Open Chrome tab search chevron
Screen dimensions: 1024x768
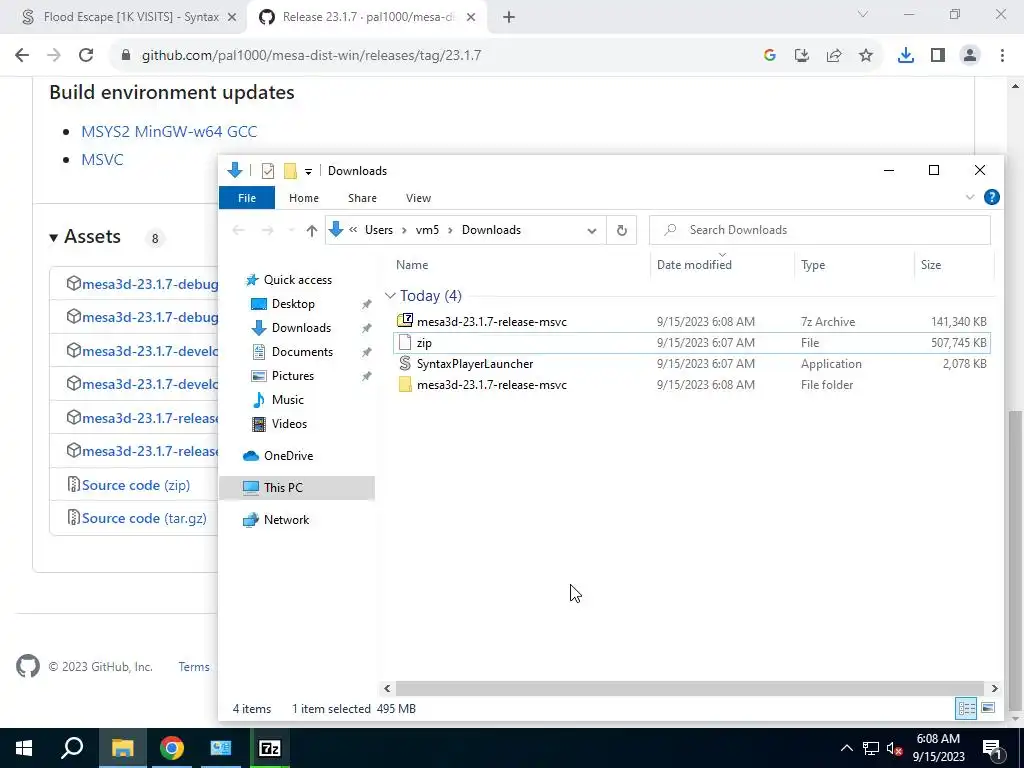coord(863,14)
